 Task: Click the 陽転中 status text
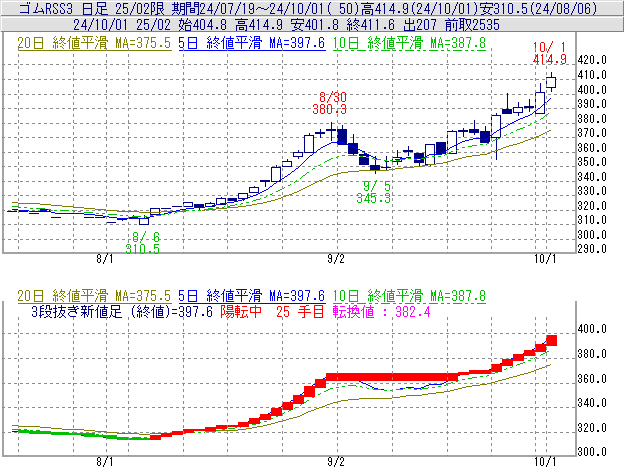click(x=241, y=311)
